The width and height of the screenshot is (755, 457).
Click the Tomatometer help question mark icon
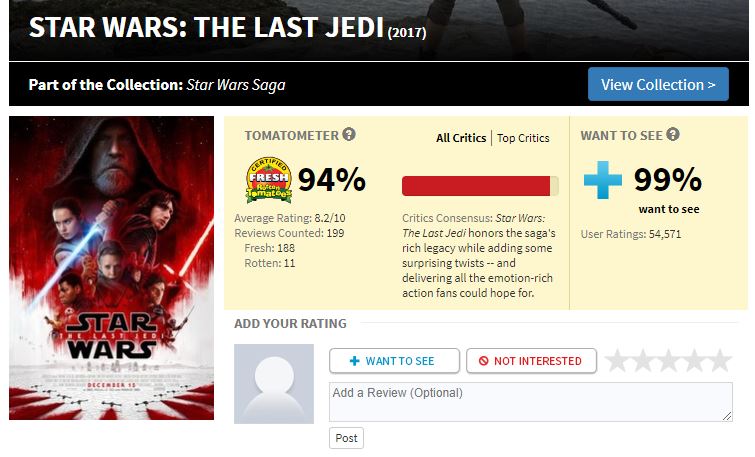click(349, 135)
